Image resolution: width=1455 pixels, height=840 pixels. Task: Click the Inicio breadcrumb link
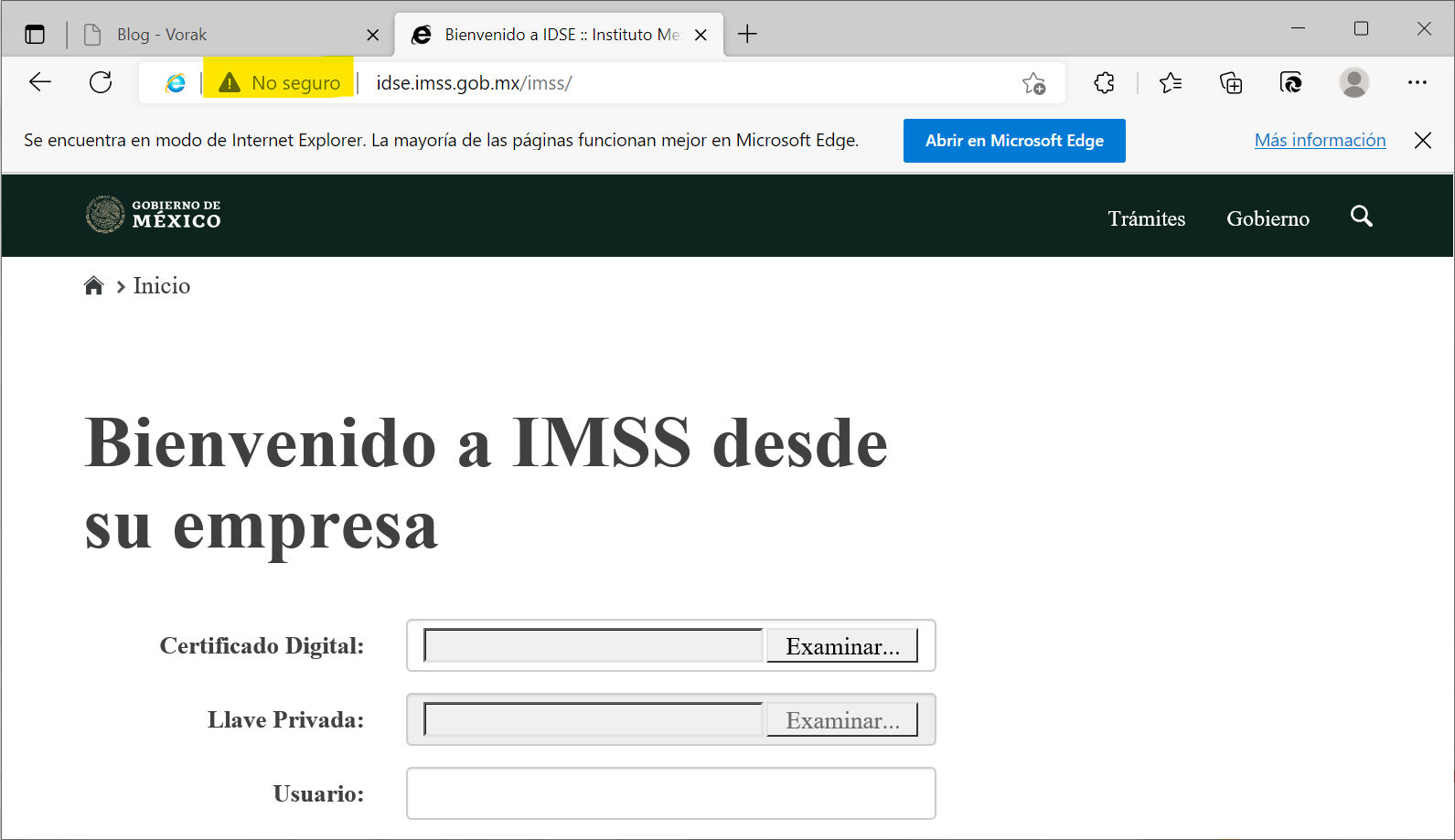click(162, 286)
